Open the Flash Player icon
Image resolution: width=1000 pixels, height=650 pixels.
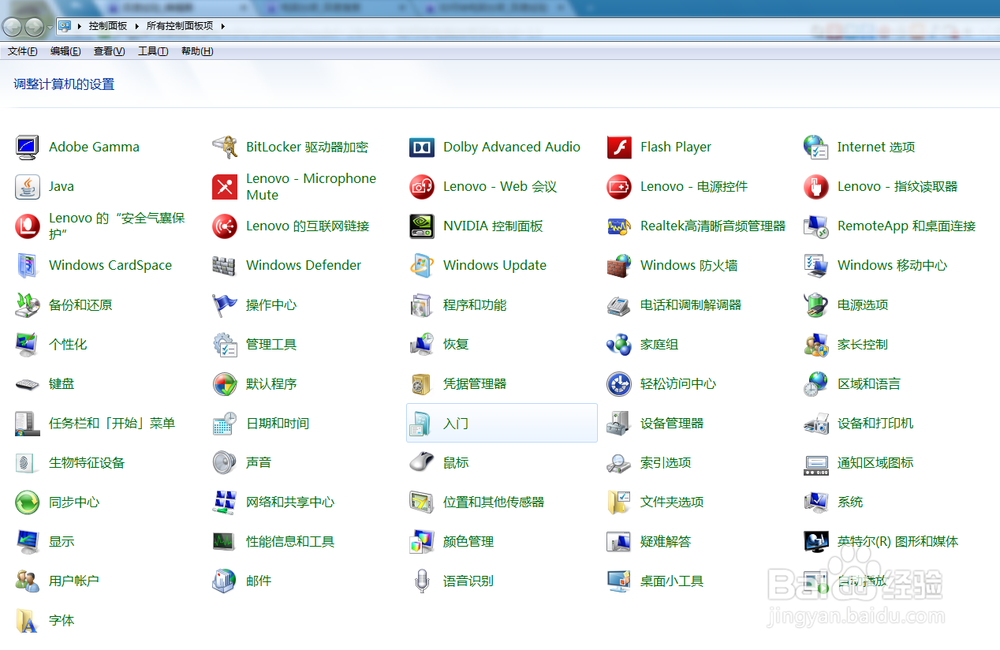click(619, 147)
